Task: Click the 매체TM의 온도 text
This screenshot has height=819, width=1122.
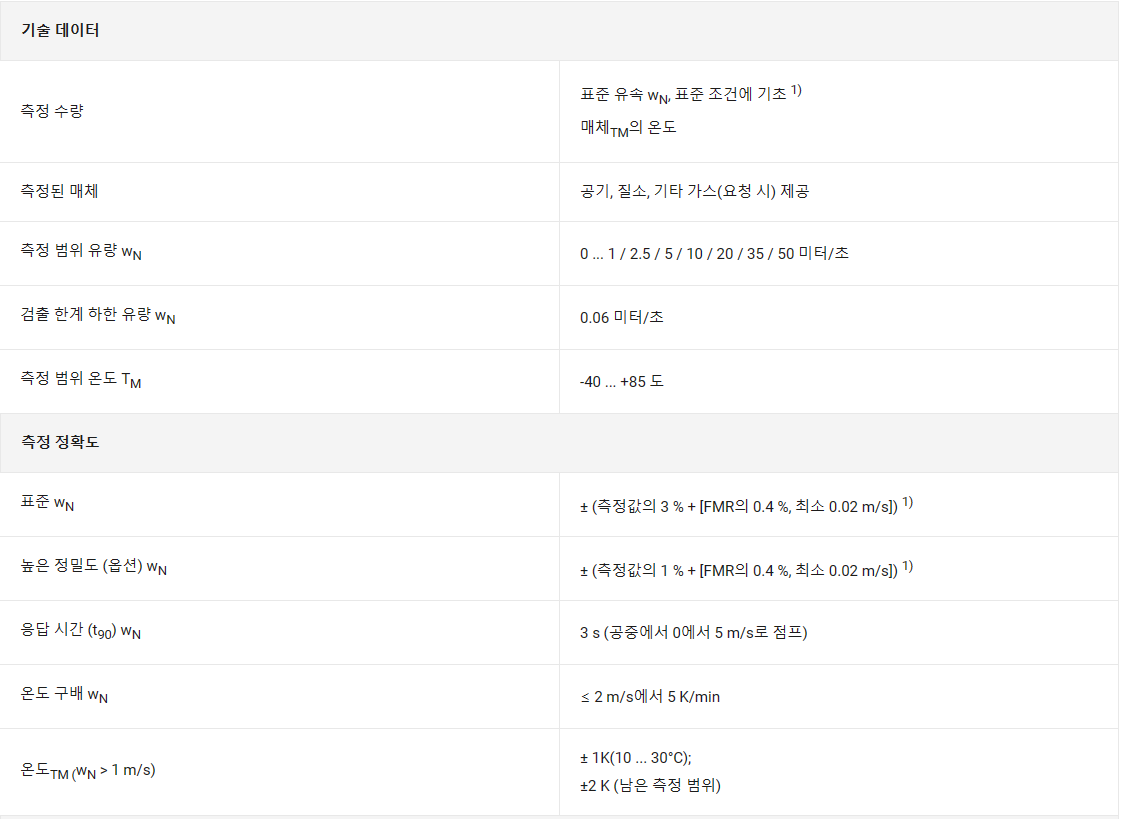Action: coord(628,128)
